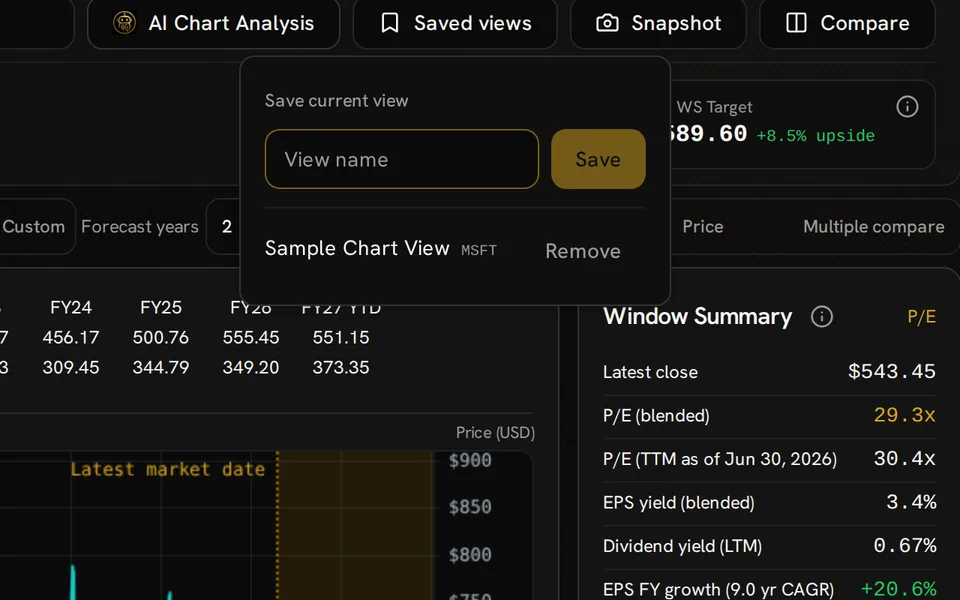
Task: Click the camera icon in Snapshot
Action: pos(607,23)
